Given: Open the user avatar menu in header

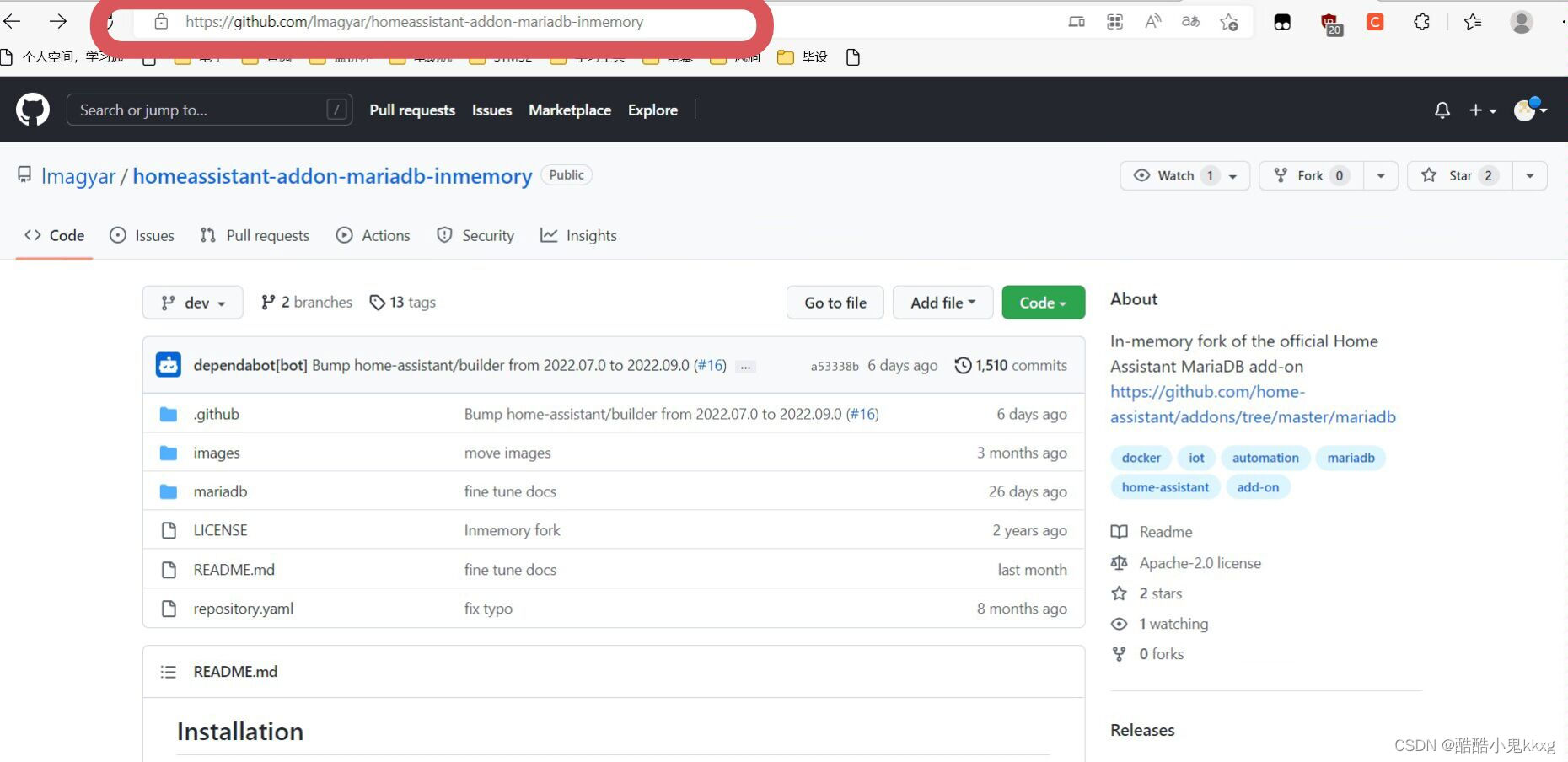Looking at the screenshot, I should coord(1530,110).
